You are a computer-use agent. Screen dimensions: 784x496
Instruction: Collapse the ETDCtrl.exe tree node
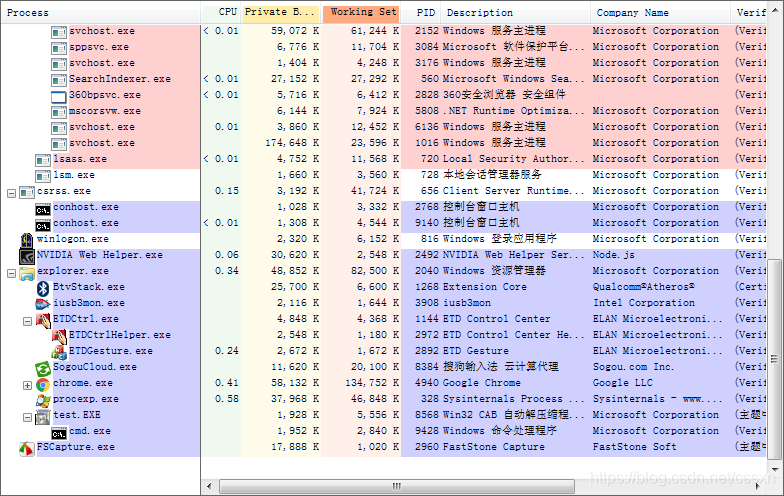pos(28,321)
